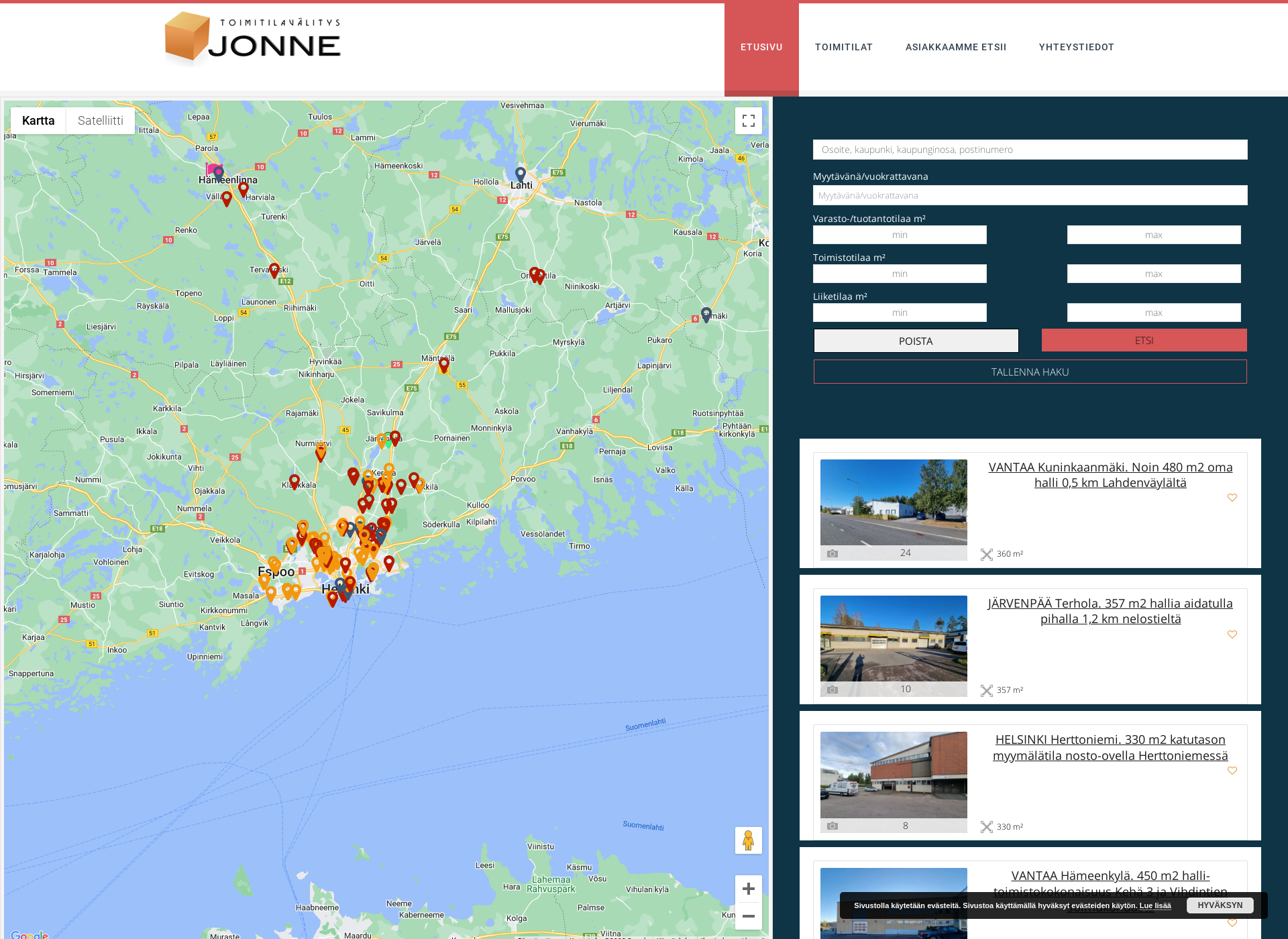Zoom in on the map
This screenshot has height=939, width=1288.
click(x=749, y=889)
